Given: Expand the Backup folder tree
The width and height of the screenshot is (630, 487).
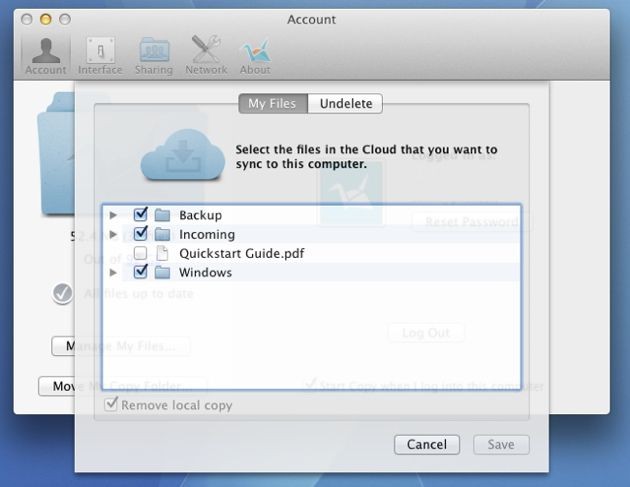Looking at the screenshot, I should tap(113, 215).
